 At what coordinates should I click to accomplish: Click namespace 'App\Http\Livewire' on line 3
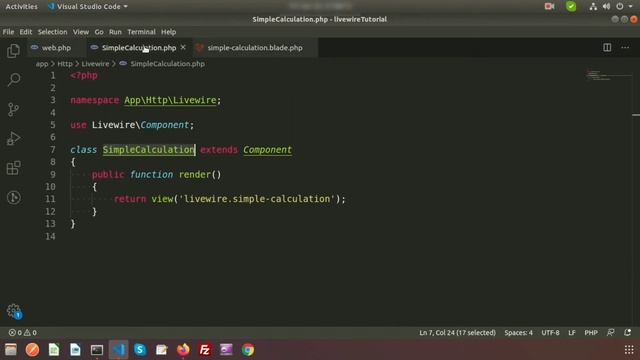[170, 100]
